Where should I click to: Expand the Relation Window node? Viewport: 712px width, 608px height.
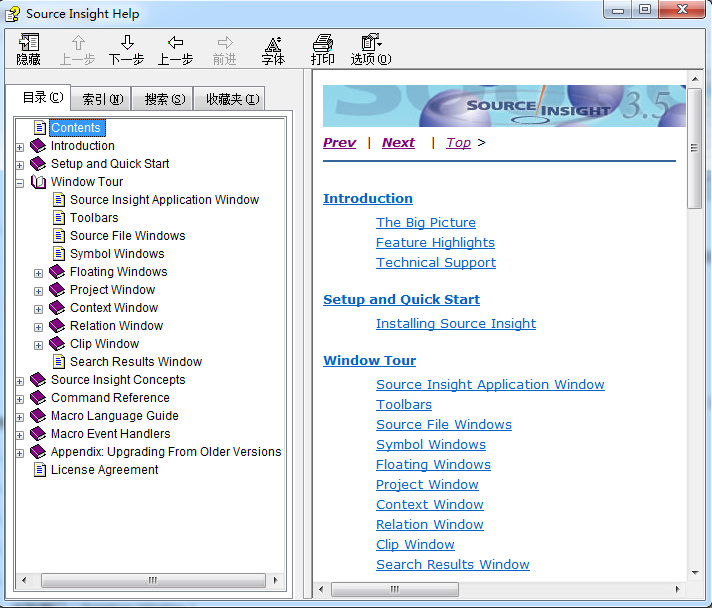39,327
